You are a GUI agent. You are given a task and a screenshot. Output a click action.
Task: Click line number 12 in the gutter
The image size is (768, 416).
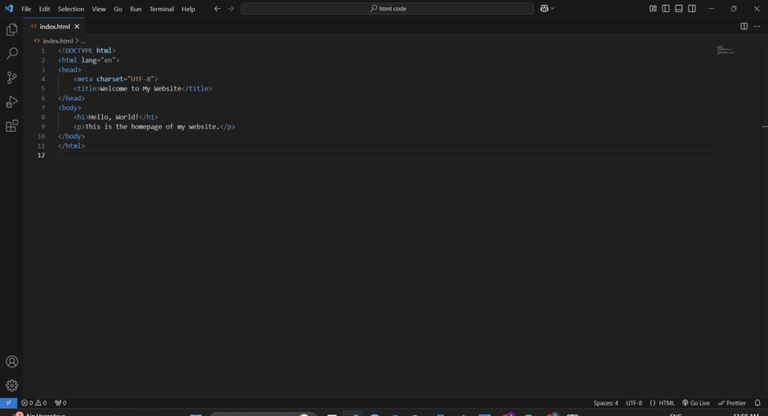tap(42, 155)
